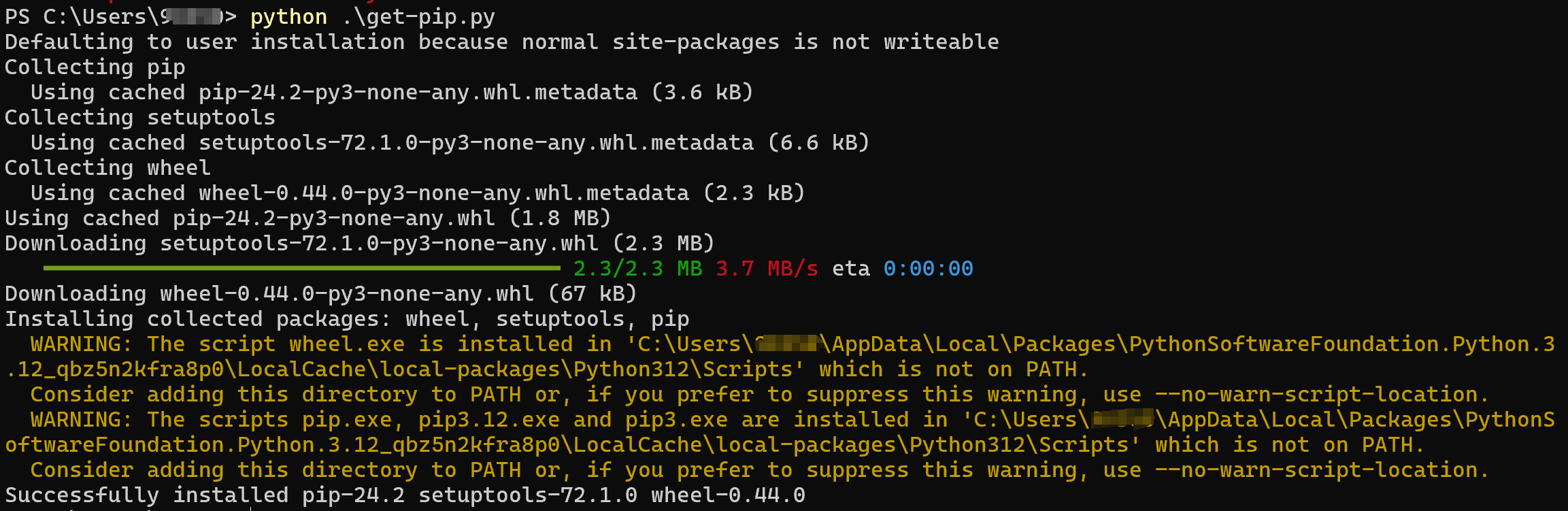Click the 'Using cached pip-24.2-py3-none-any.whl (1.8 MB)' line
This screenshot has height=511, width=1568.
coord(308,218)
